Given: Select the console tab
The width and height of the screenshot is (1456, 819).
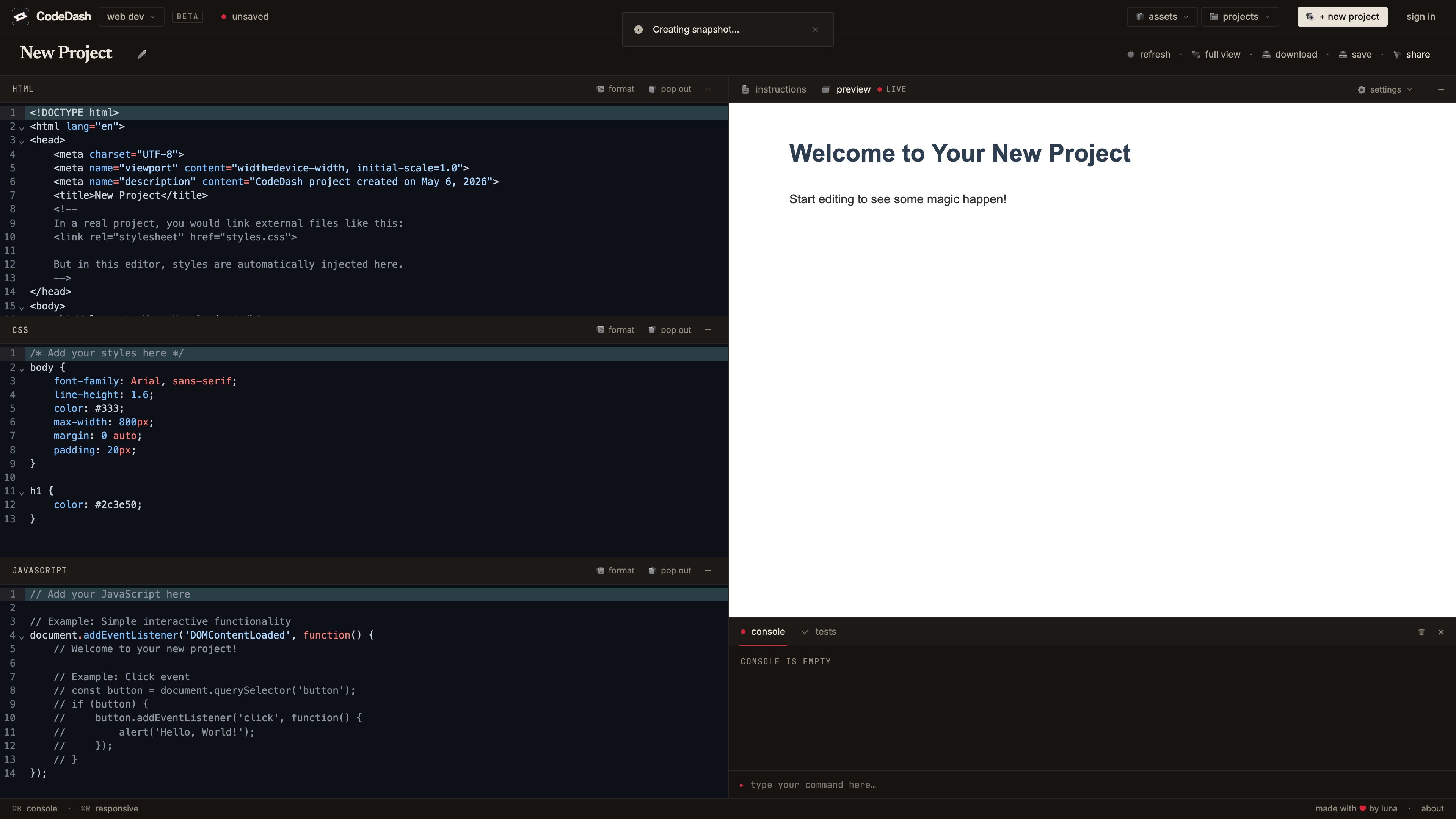Looking at the screenshot, I should [763, 631].
